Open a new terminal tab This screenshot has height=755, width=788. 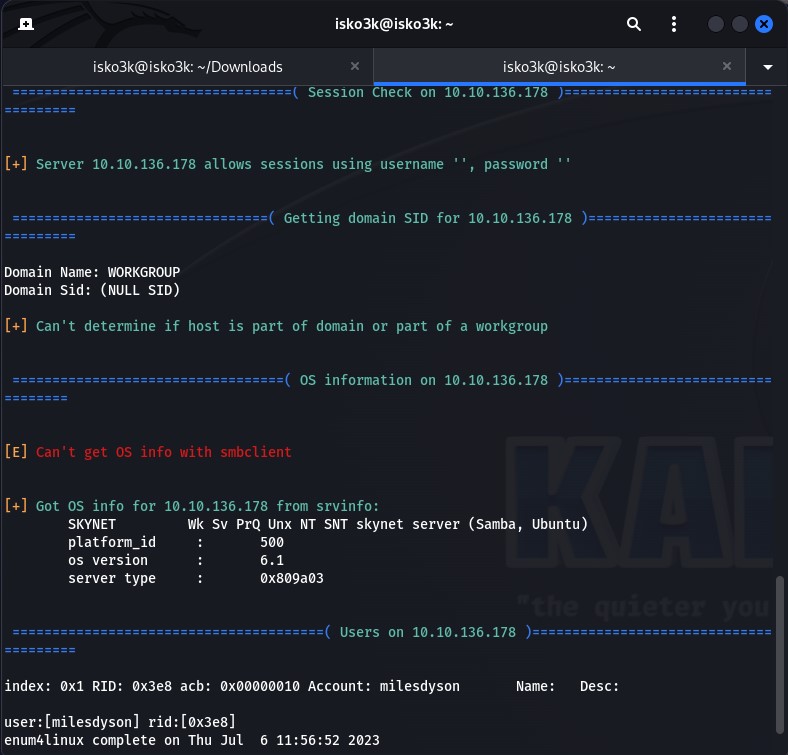(25, 24)
